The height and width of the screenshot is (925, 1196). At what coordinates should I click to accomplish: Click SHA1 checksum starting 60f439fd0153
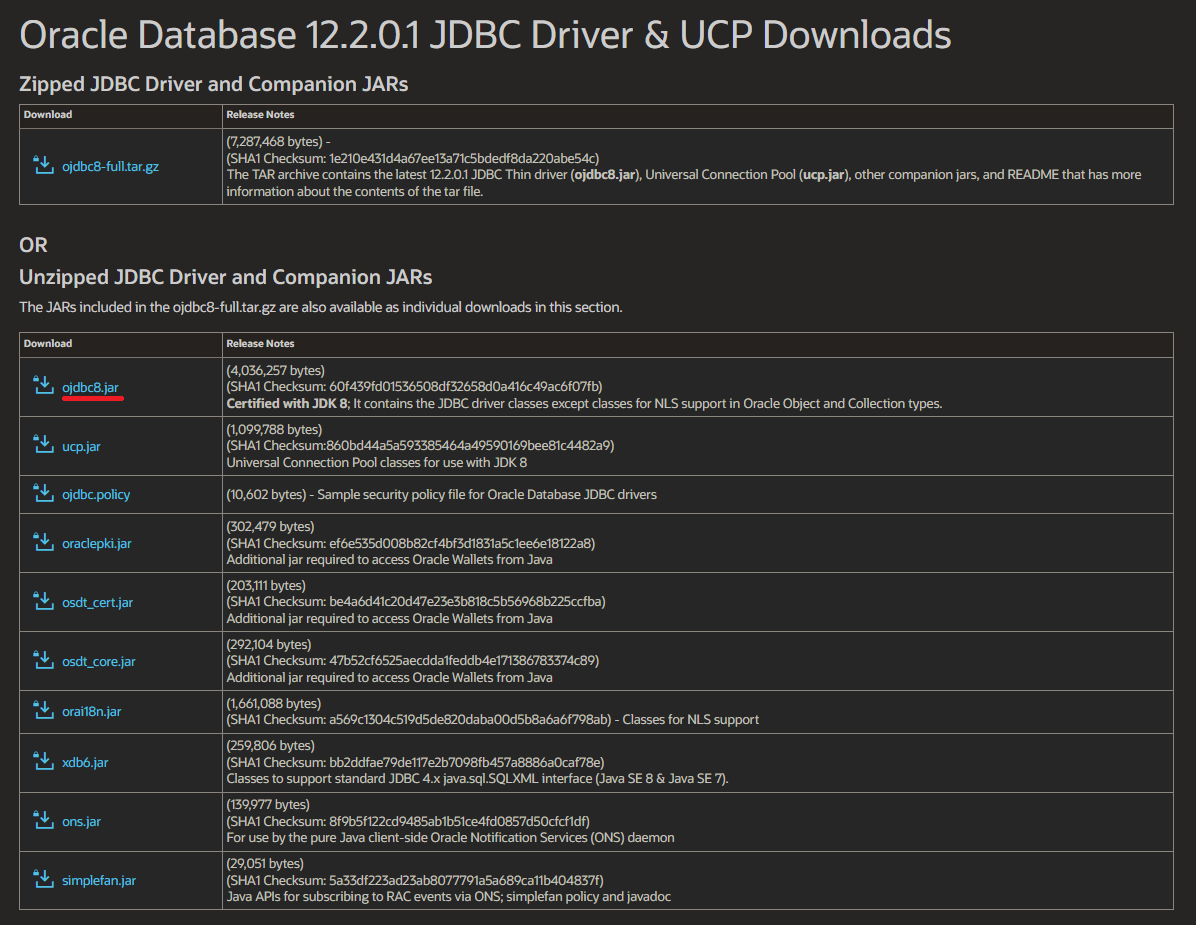pyautogui.click(x=414, y=387)
